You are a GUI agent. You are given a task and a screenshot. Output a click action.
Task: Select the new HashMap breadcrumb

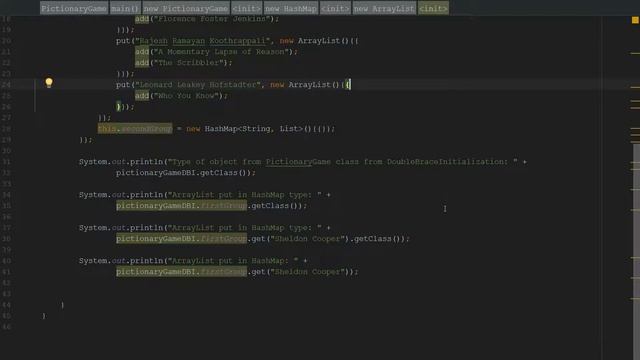pyautogui.click(x=291, y=8)
